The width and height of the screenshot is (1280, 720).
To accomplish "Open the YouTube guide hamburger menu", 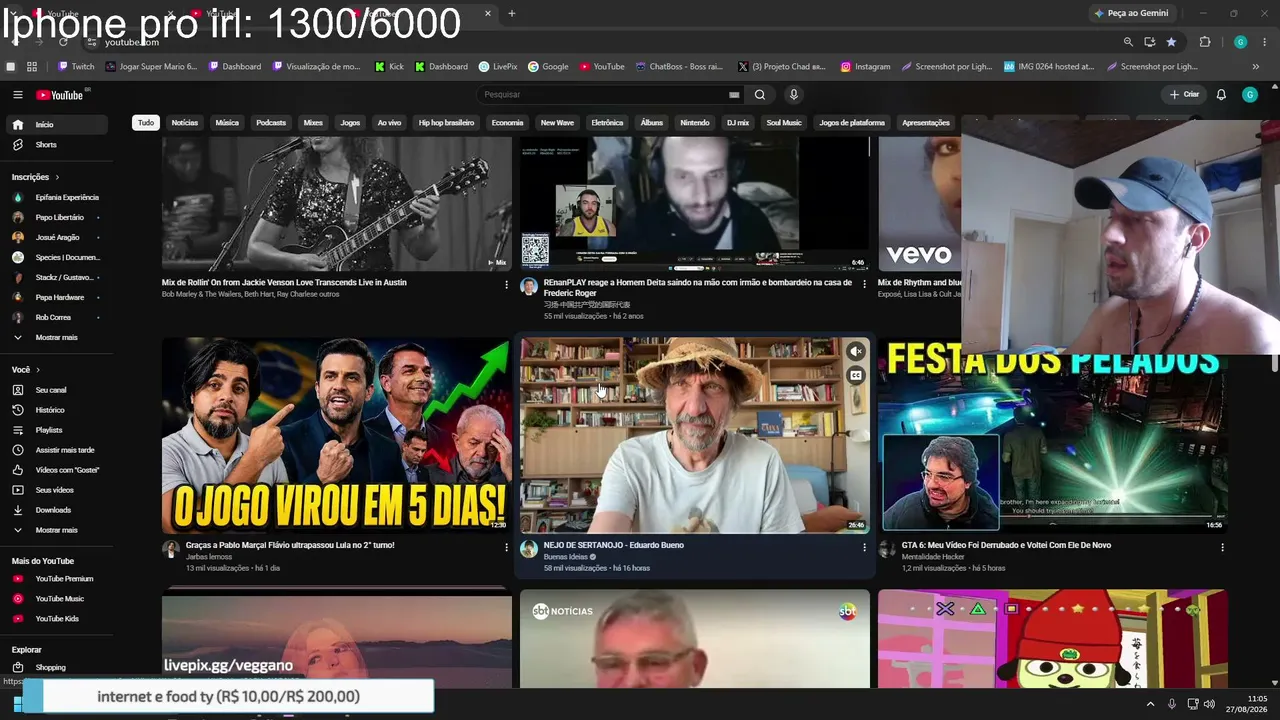I will pos(18,95).
